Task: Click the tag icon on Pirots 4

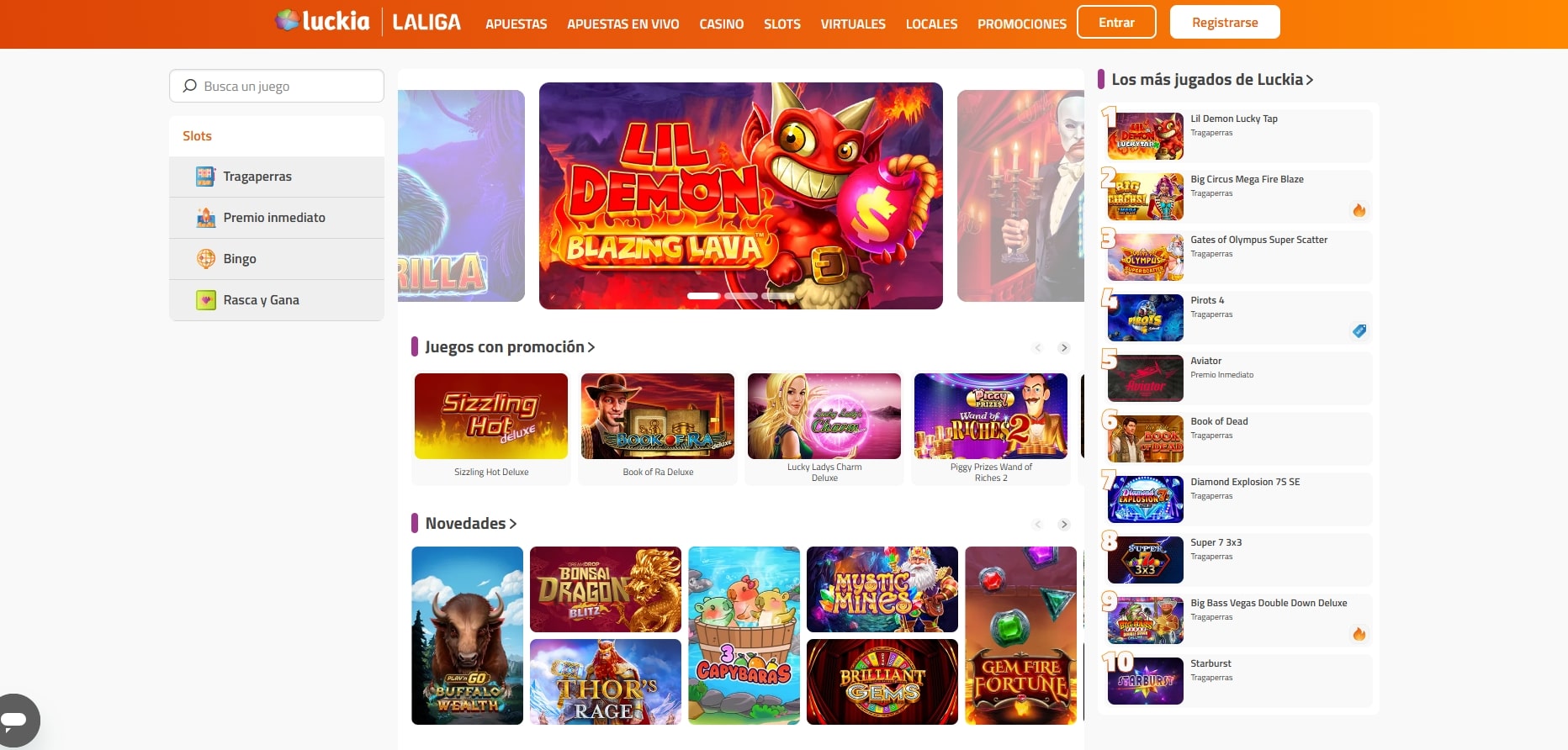Action: pos(1359,331)
